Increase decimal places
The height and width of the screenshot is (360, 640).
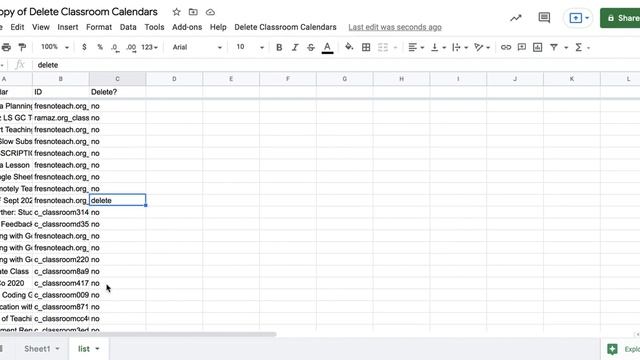coord(131,47)
